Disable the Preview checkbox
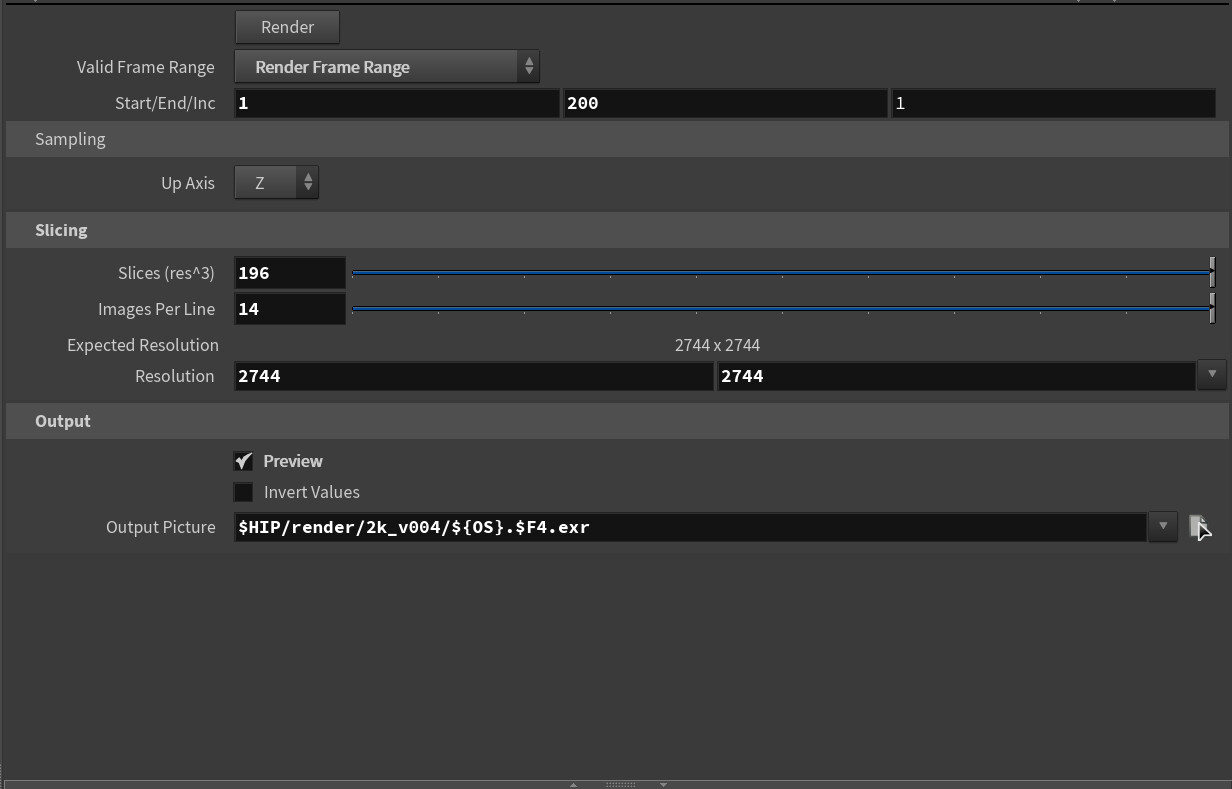1232x789 pixels. coord(243,461)
